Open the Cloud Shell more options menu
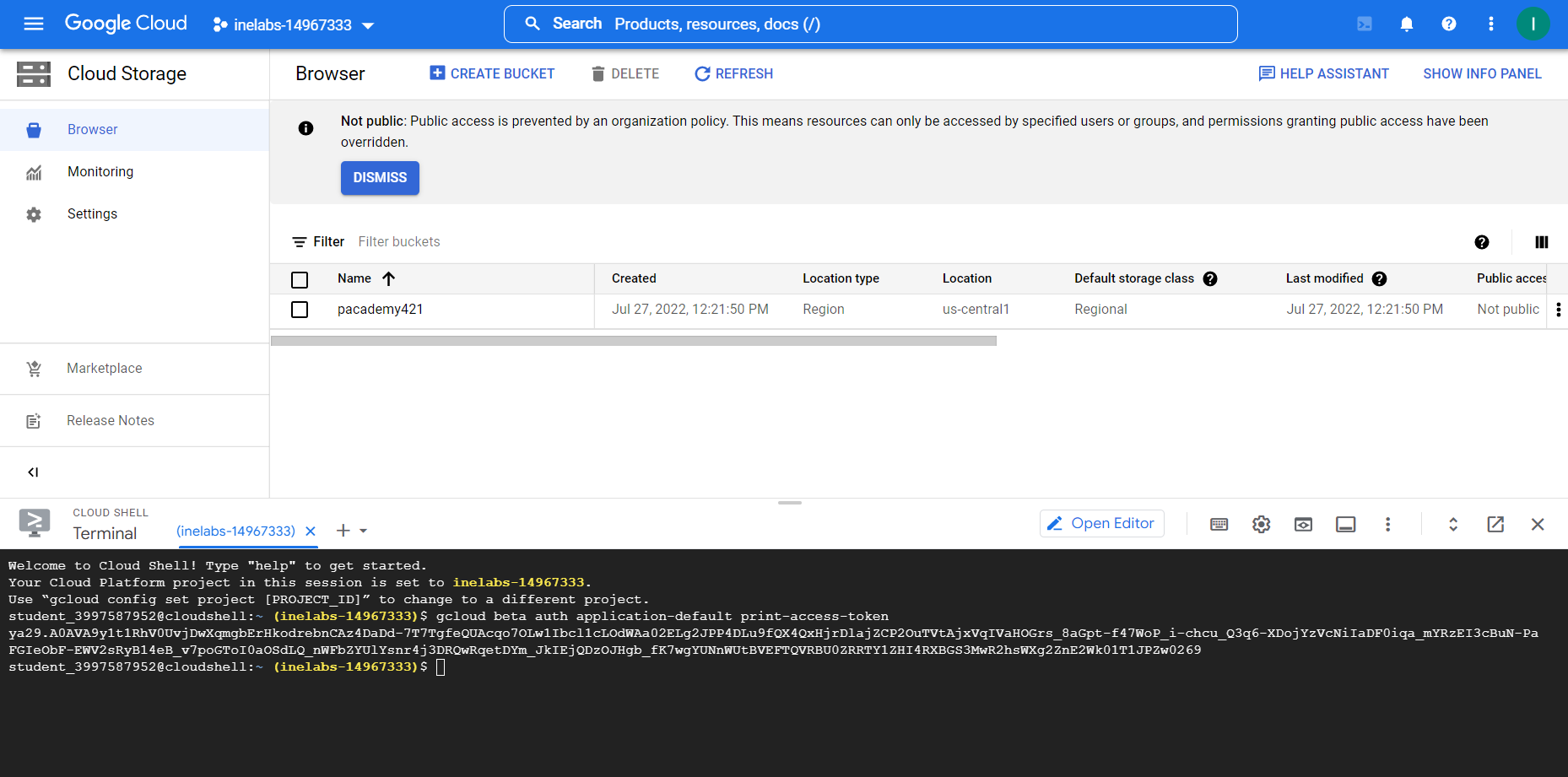Screen dimensions: 1568x777 (x=1387, y=525)
